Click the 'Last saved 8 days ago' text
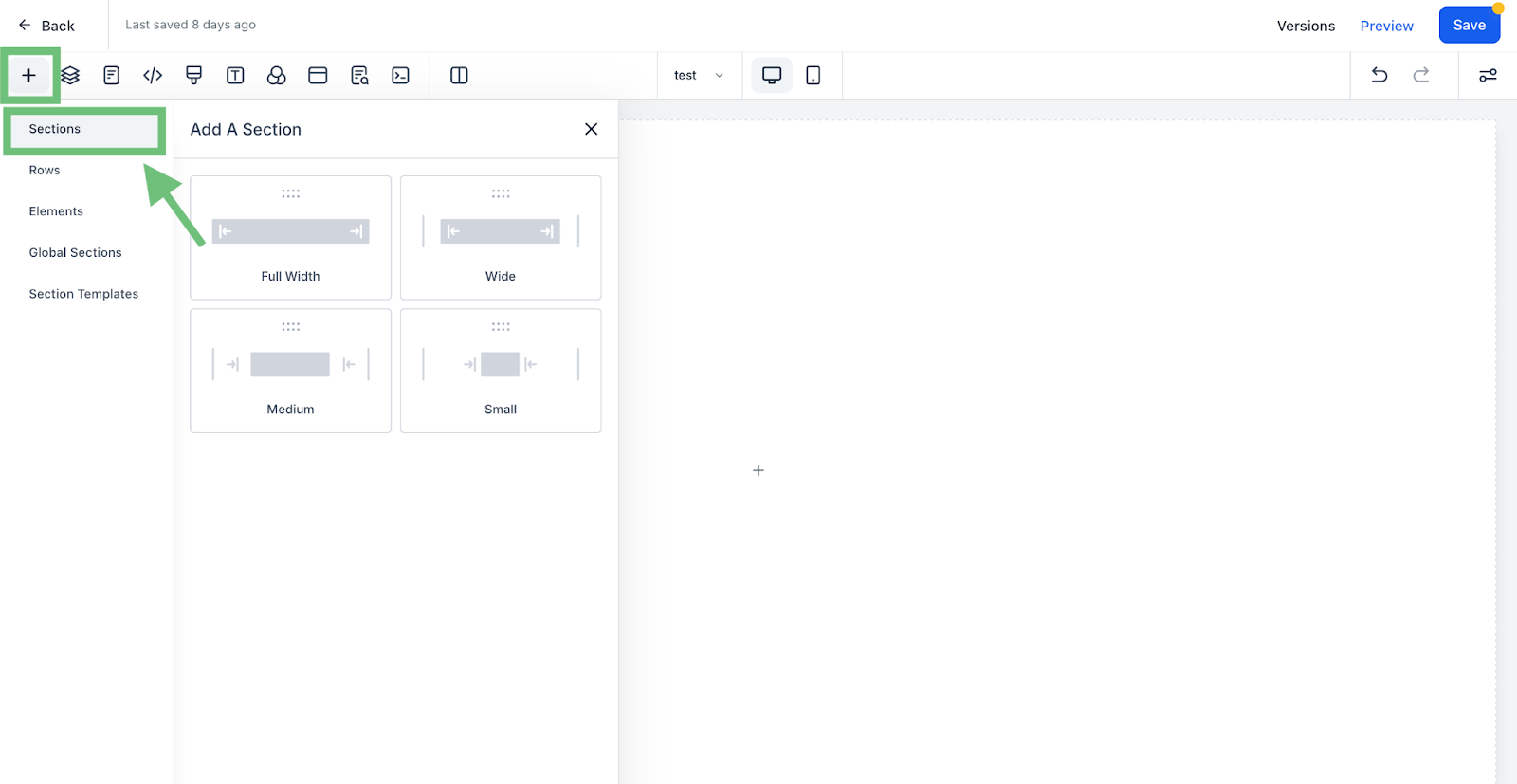 point(191,25)
